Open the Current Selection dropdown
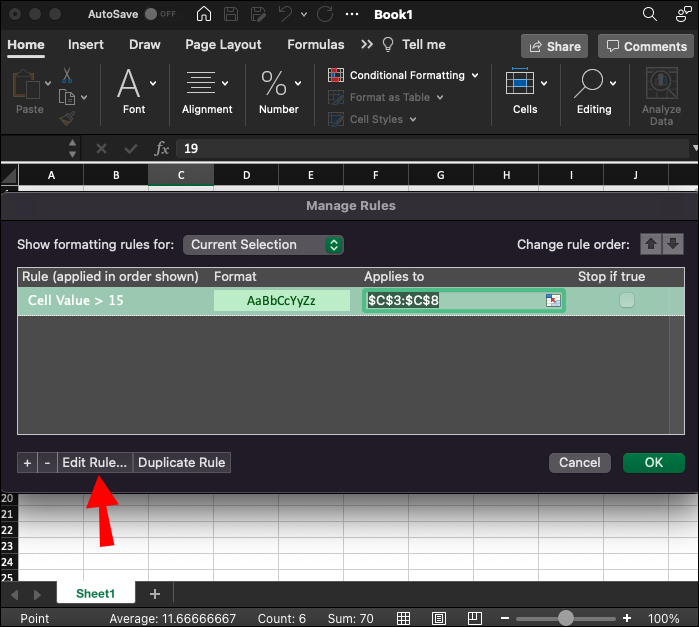This screenshot has height=627, width=699. coord(264,244)
